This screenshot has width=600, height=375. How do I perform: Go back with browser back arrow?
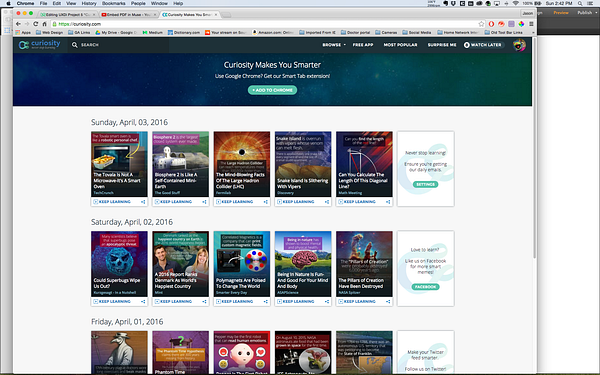tap(18, 24)
